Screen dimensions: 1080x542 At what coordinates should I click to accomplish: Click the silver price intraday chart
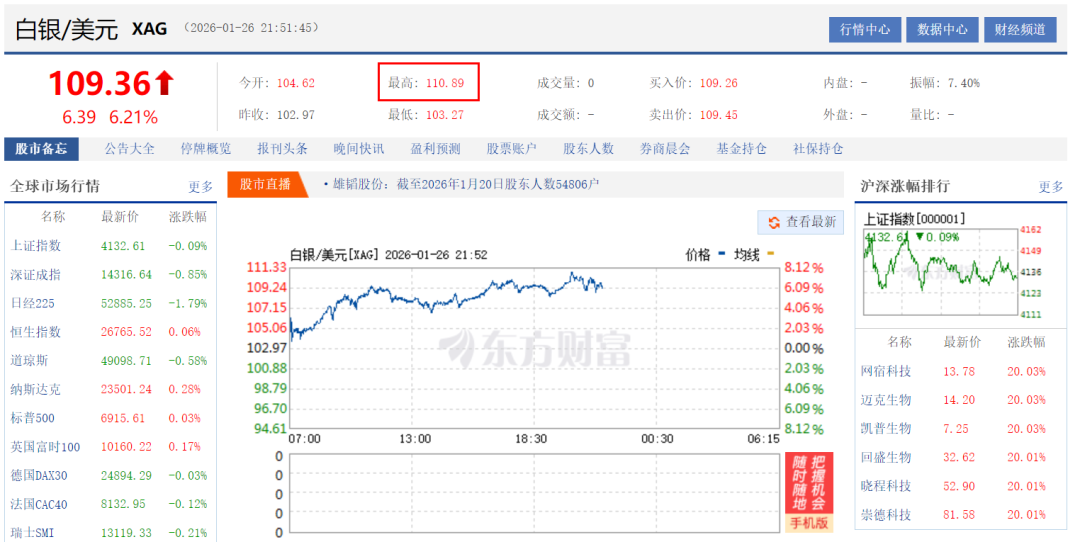pos(534,348)
